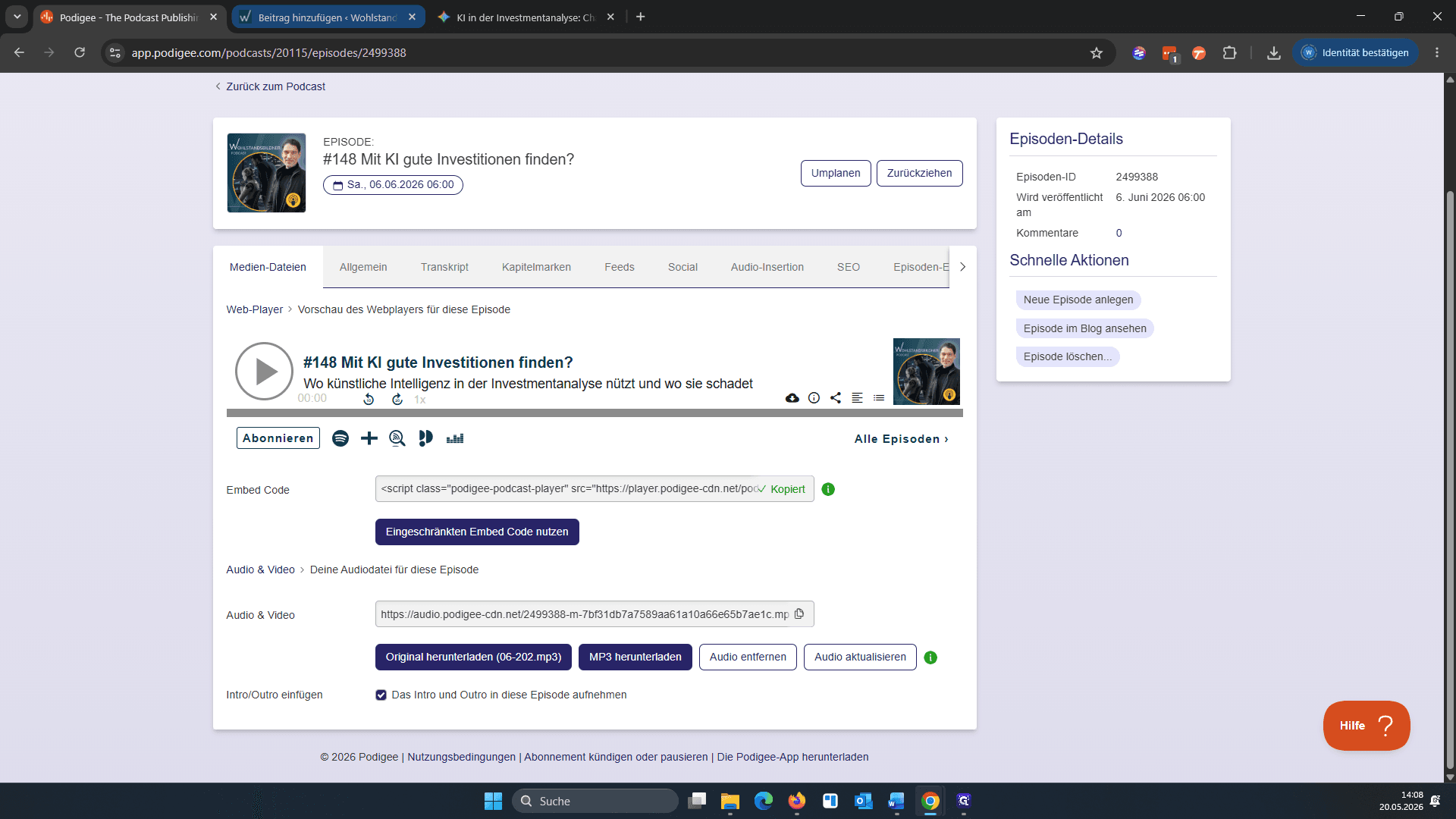Uncheck the Intro und Outro checkbox
The image size is (1456, 819).
pos(381,695)
